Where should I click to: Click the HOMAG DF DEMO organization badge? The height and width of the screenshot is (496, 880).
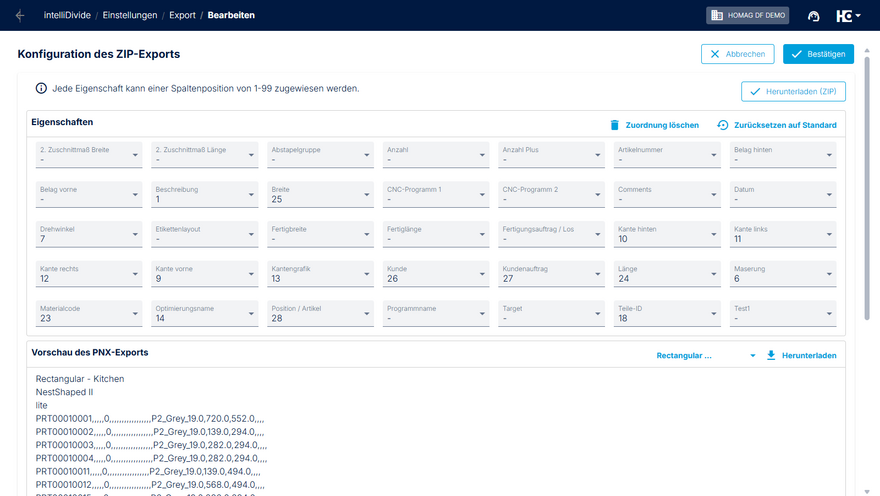[747, 15]
